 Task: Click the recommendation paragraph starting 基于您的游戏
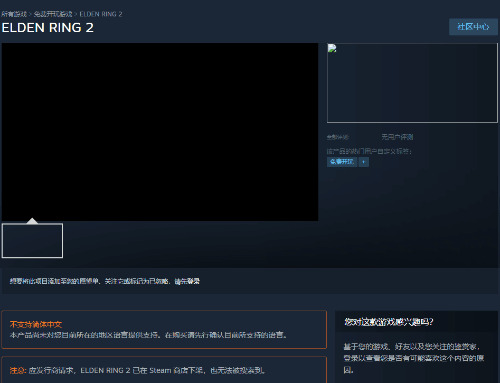pos(414,358)
